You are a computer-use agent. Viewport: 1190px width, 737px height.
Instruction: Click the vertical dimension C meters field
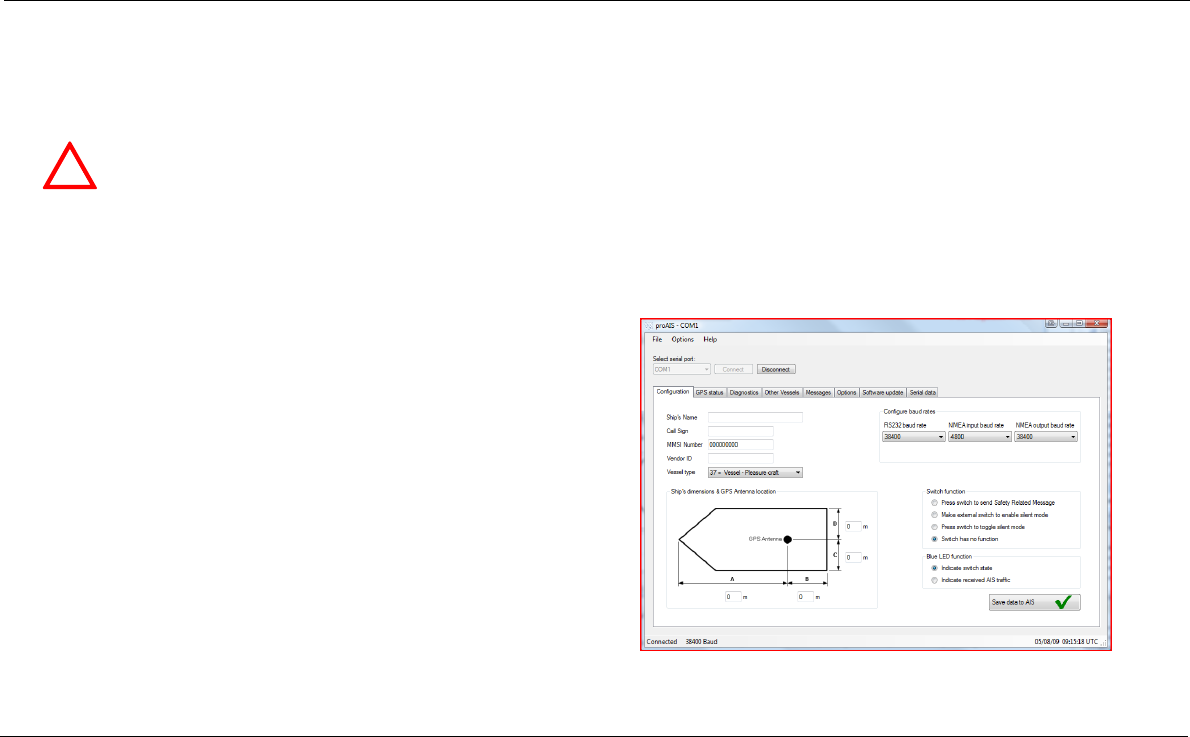853,557
